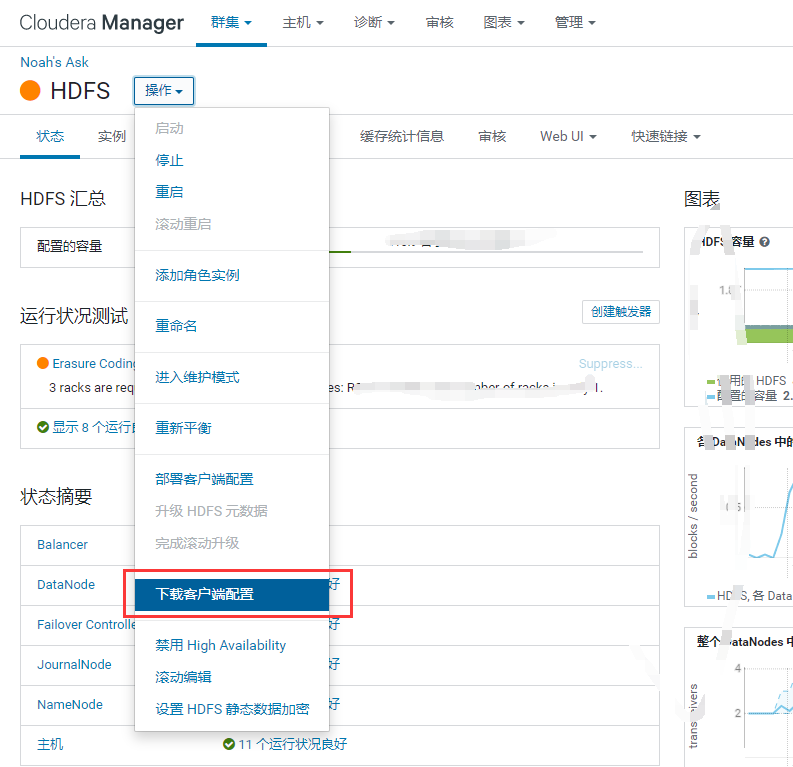Viewport: 793px width, 767px height.
Task: Click 重新平衡 in the actions menu
Action: (x=232, y=428)
